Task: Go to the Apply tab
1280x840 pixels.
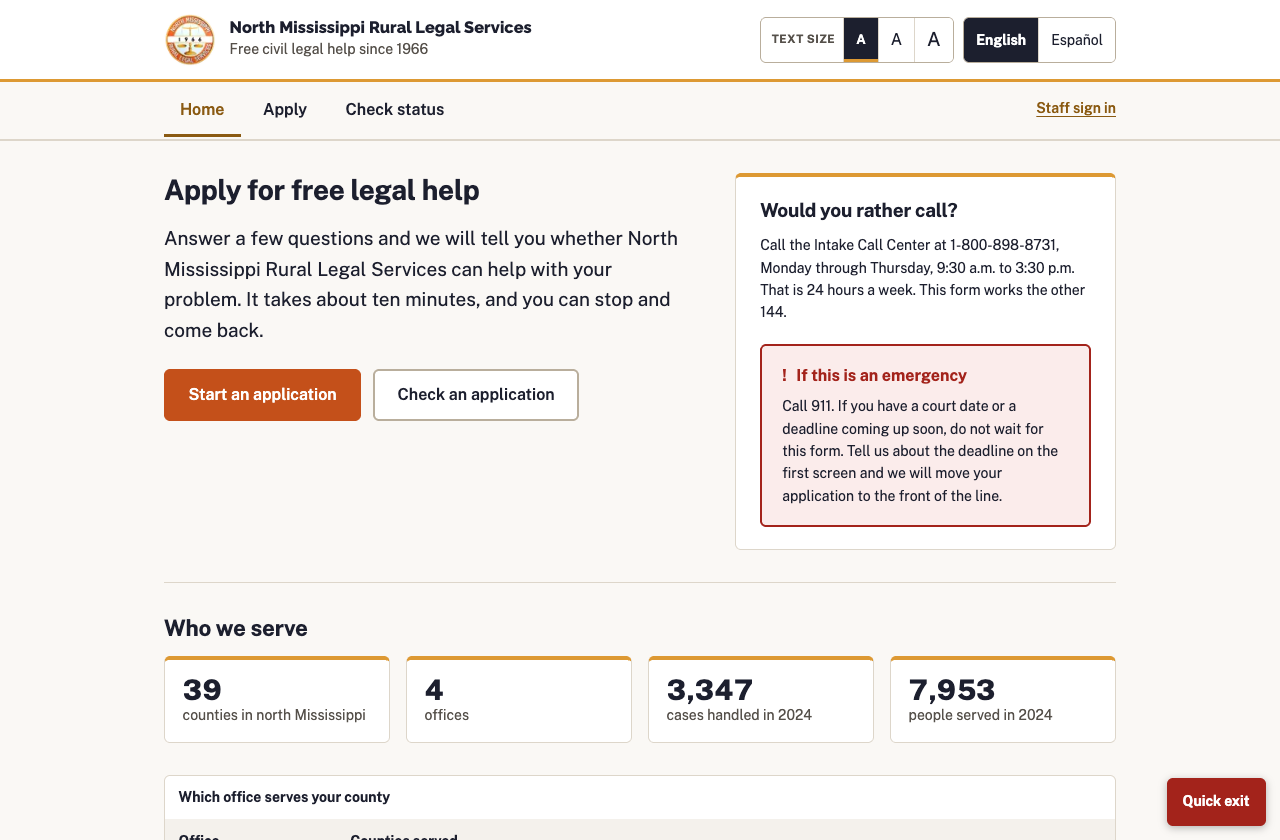Action: click(285, 110)
